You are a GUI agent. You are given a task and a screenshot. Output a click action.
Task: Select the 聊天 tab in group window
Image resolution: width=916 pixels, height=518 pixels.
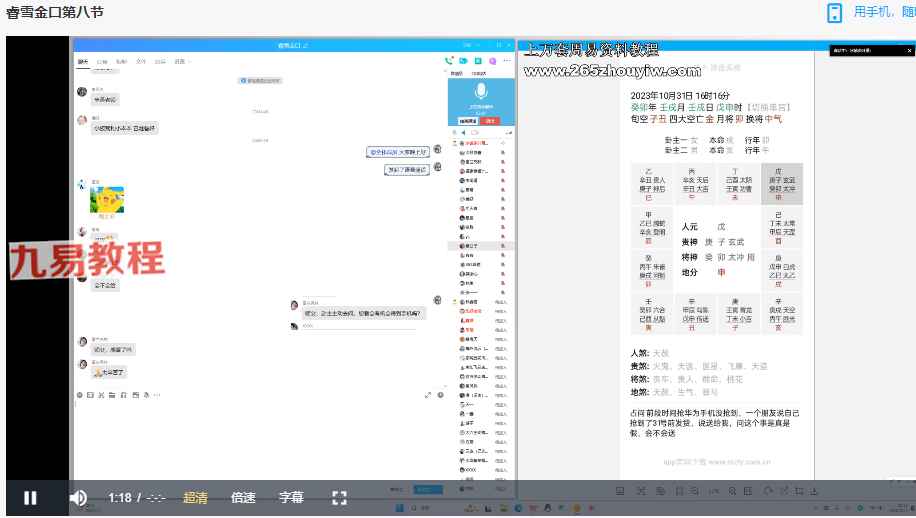pyautogui.click(x=83, y=61)
